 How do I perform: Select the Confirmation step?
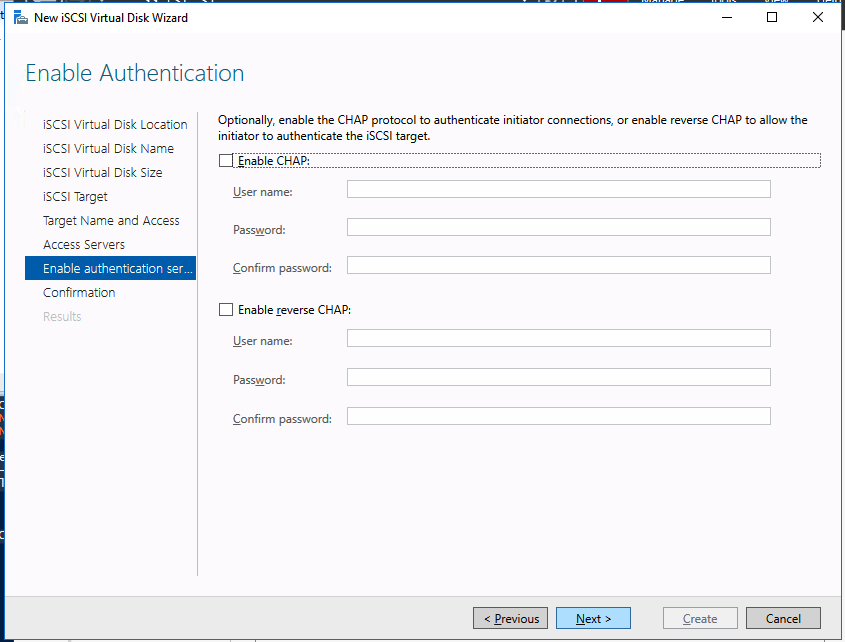tap(79, 293)
